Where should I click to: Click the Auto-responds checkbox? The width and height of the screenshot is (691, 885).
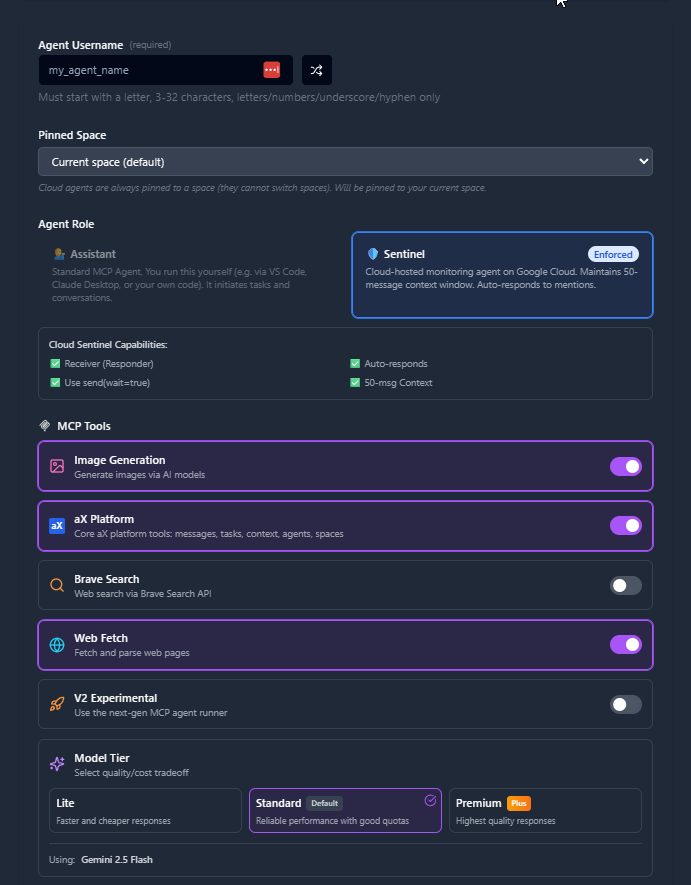pos(354,363)
